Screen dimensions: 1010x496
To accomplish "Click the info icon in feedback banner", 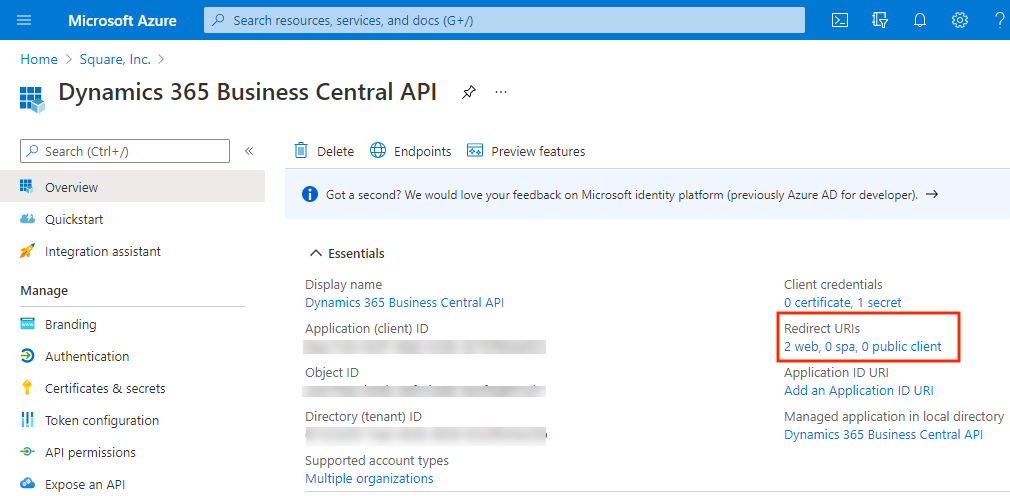I will [310, 194].
